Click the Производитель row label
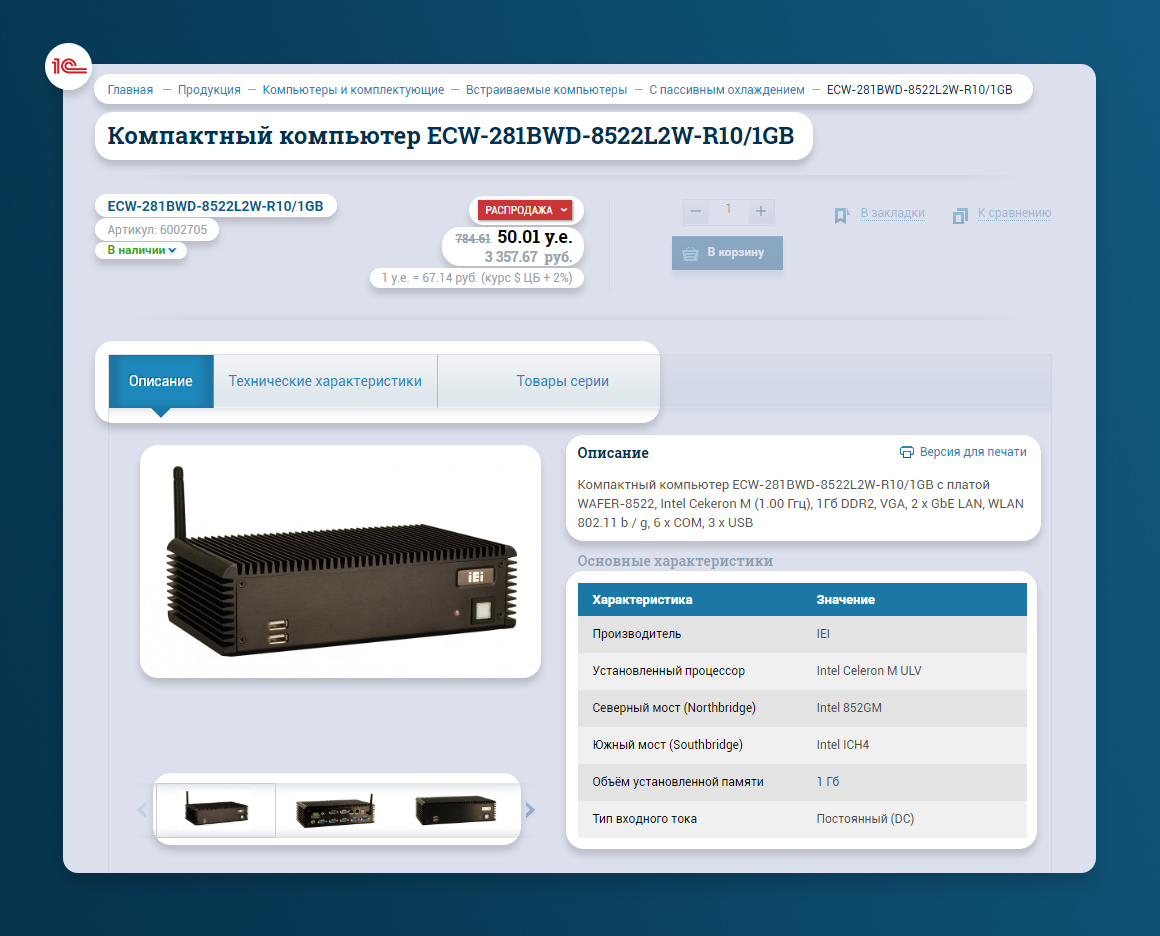Image resolution: width=1160 pixels, height=936 pixels. pyautogui.click(x=637, y=634)
